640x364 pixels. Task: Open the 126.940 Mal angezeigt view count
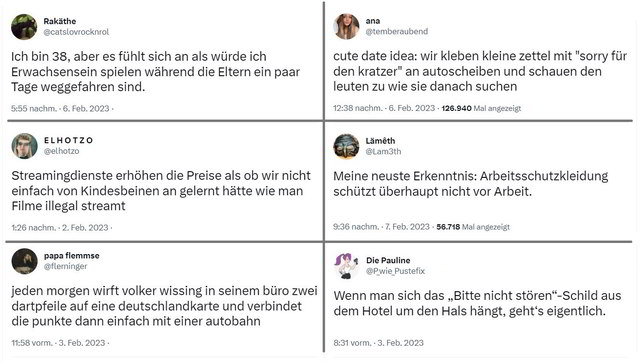click(481, 109)
